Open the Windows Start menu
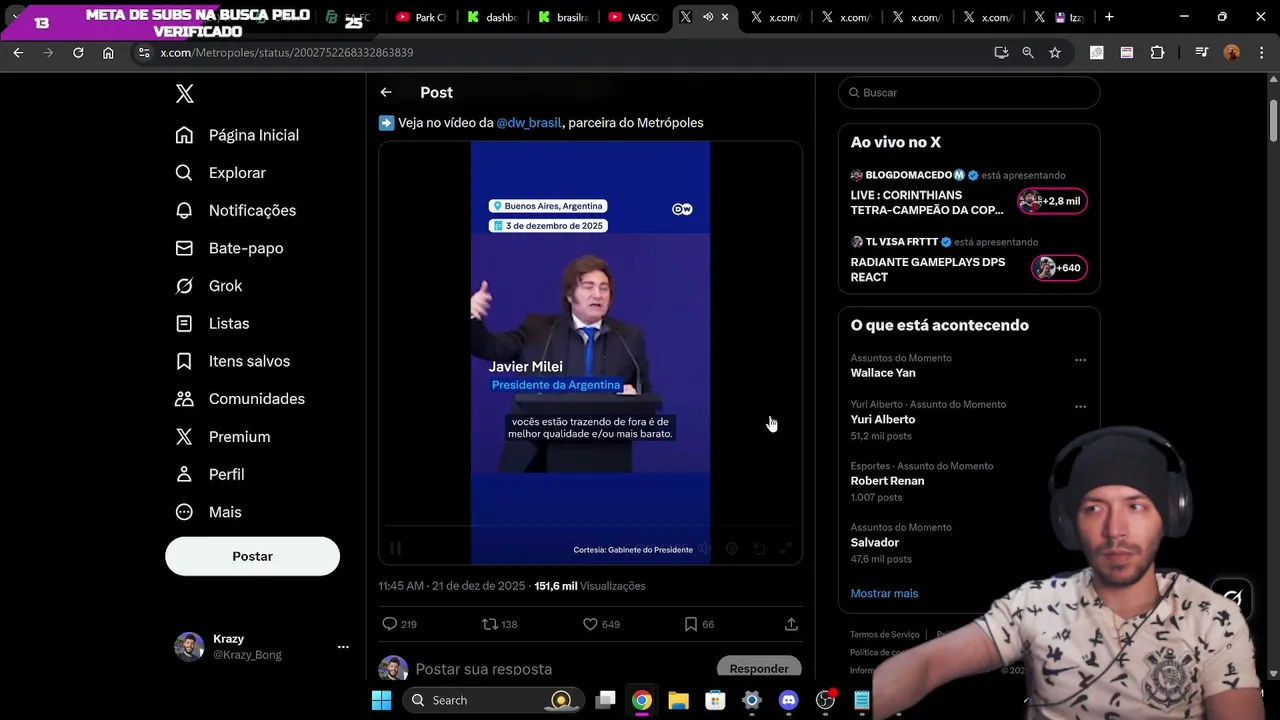Viewport: 1280px width, 720px height. click(x=381, y=700)
